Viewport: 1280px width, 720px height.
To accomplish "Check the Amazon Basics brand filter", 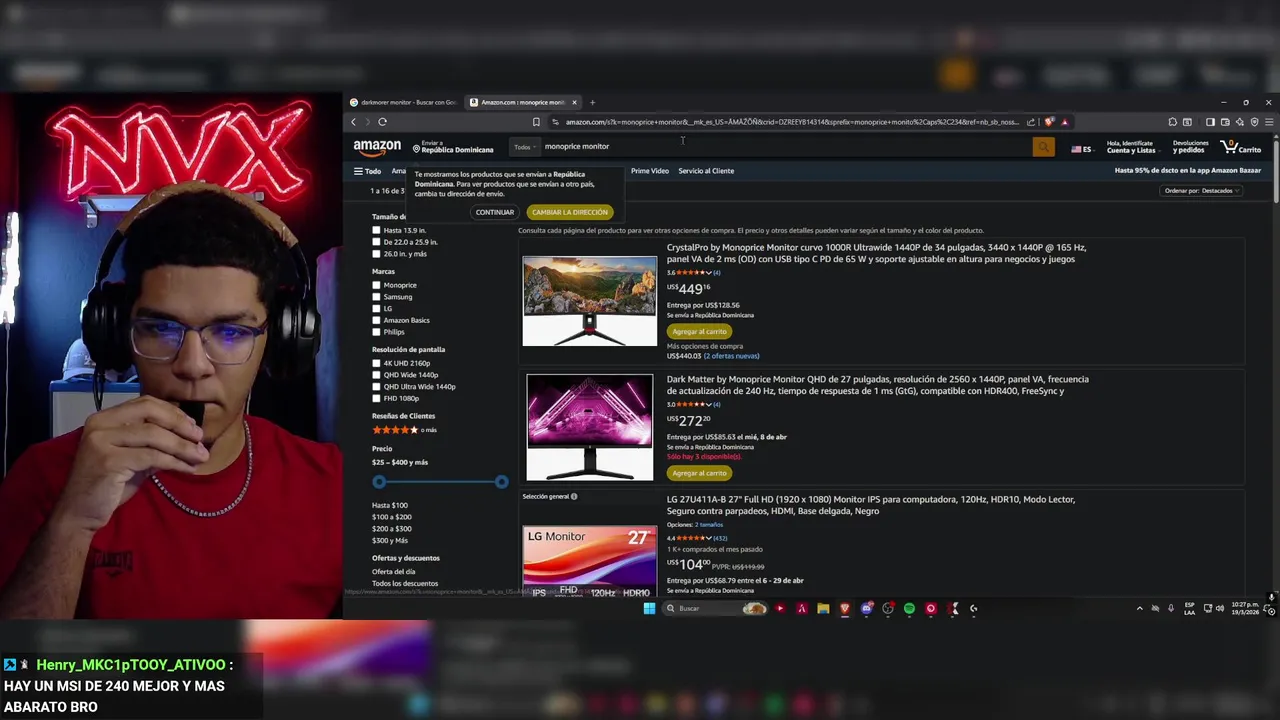I will 376,320.
